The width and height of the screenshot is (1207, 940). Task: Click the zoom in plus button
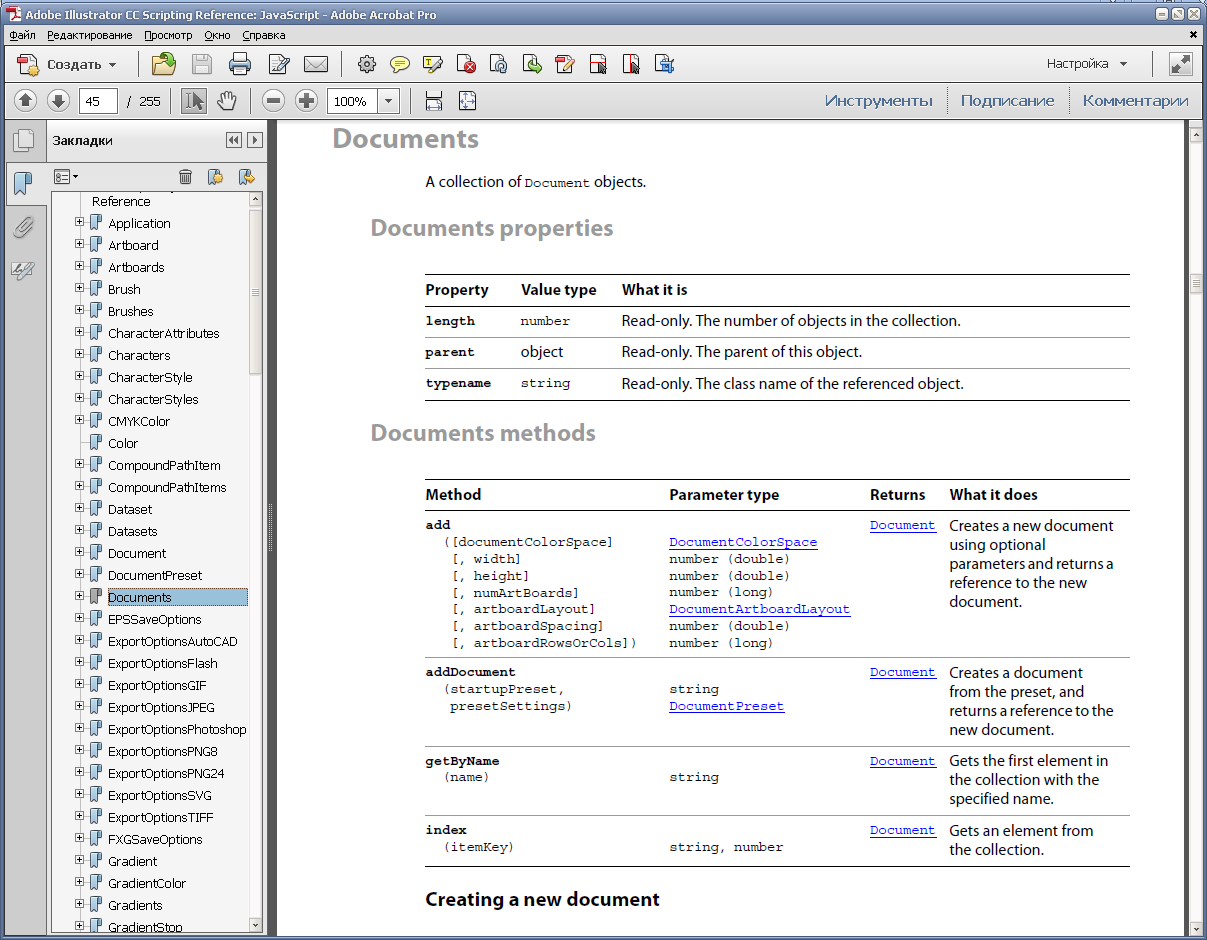click(x=307, y=101)
